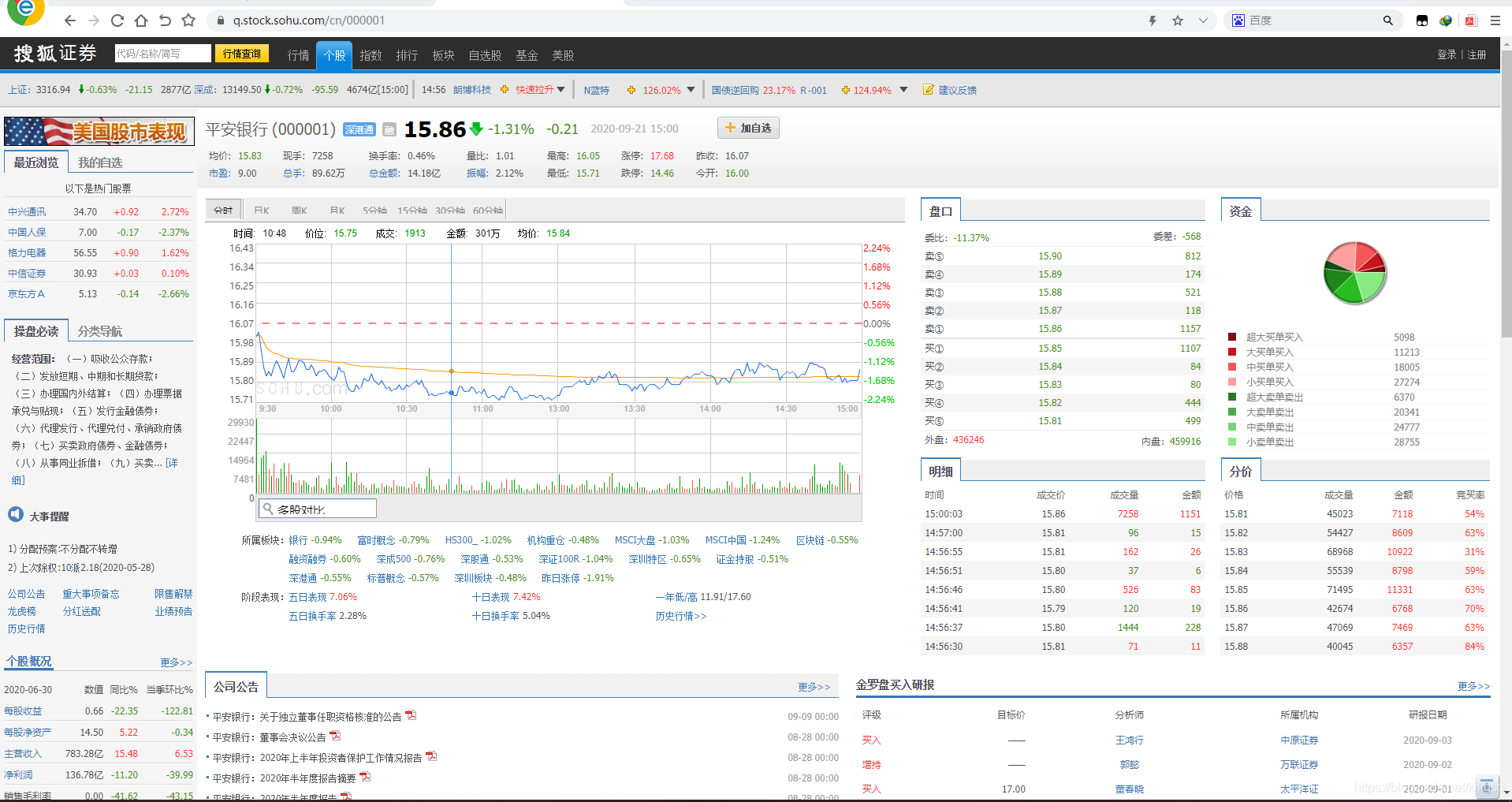Click the padlock icon in the address bar

pyautogui.click(x=221, y=21)
